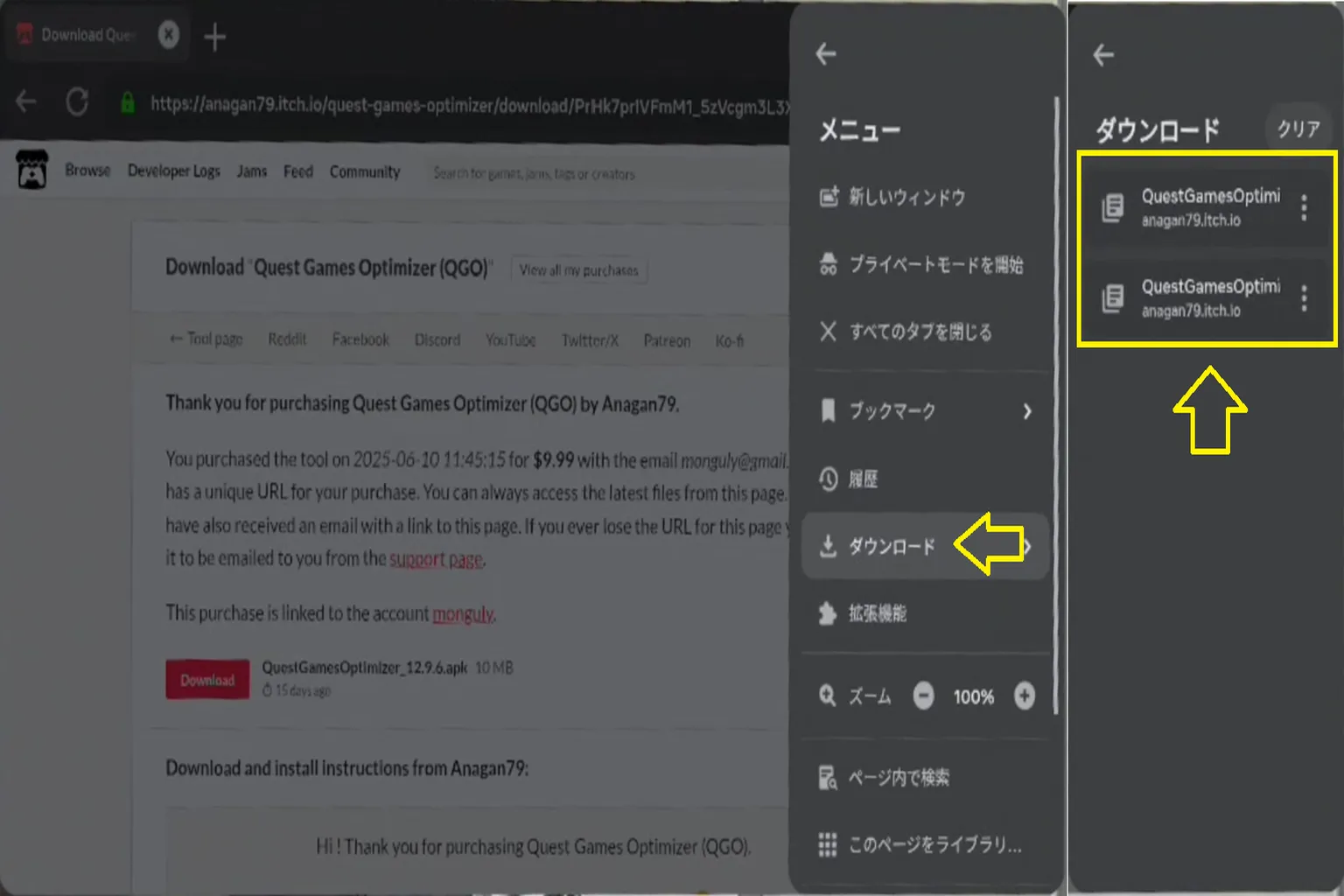
Task: Increase zoom with the plus control
Action: pos(1025,696)
